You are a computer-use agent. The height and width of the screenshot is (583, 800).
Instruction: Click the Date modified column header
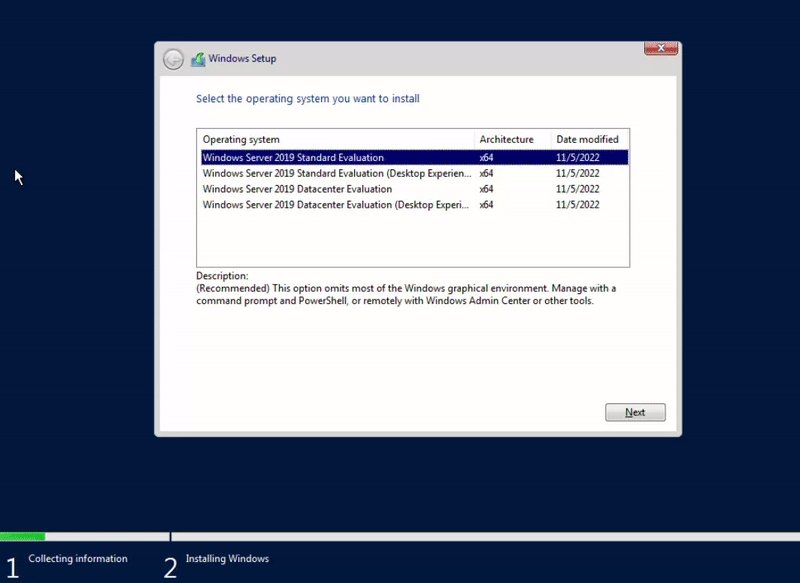pos(588,140)
